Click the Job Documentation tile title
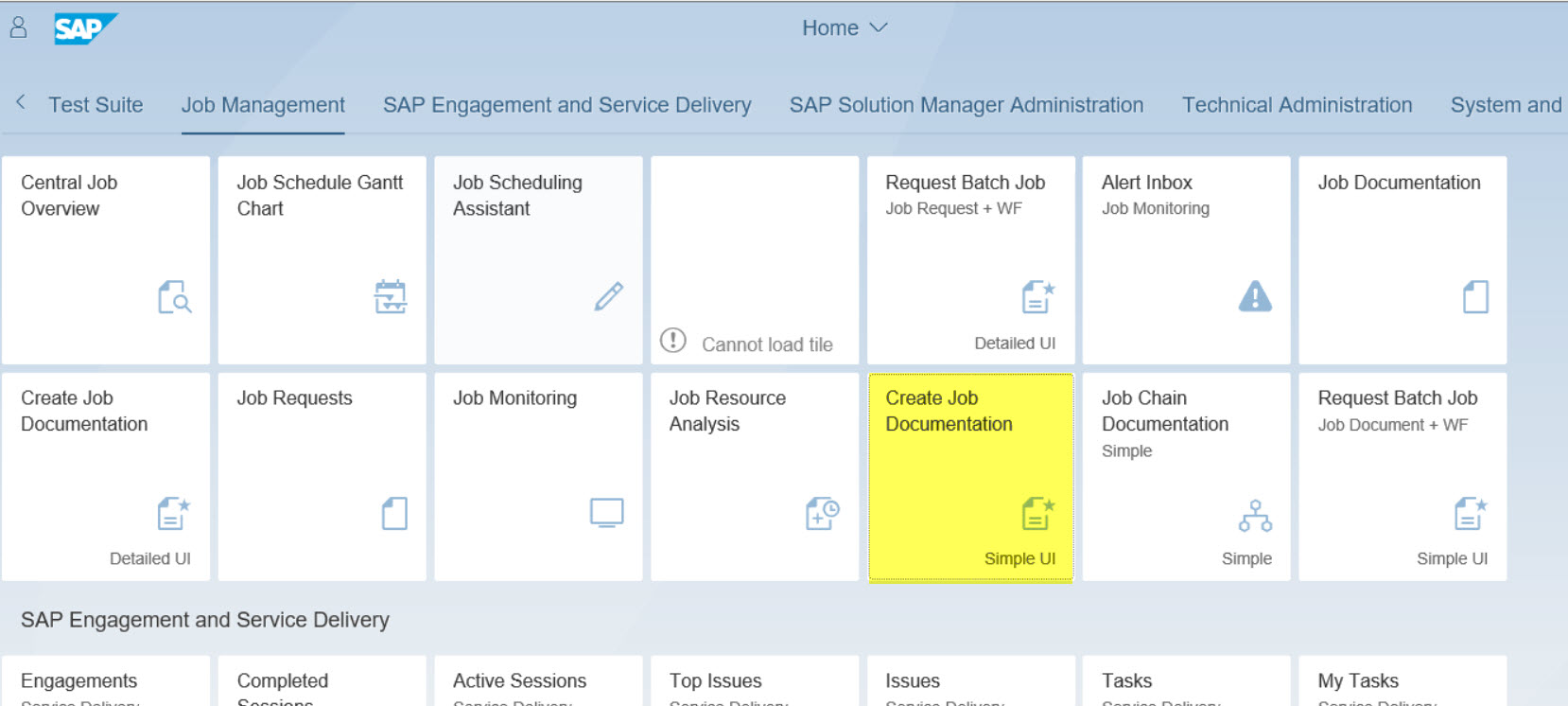This screenshot has width=1568, height=706. point(1400,183)
